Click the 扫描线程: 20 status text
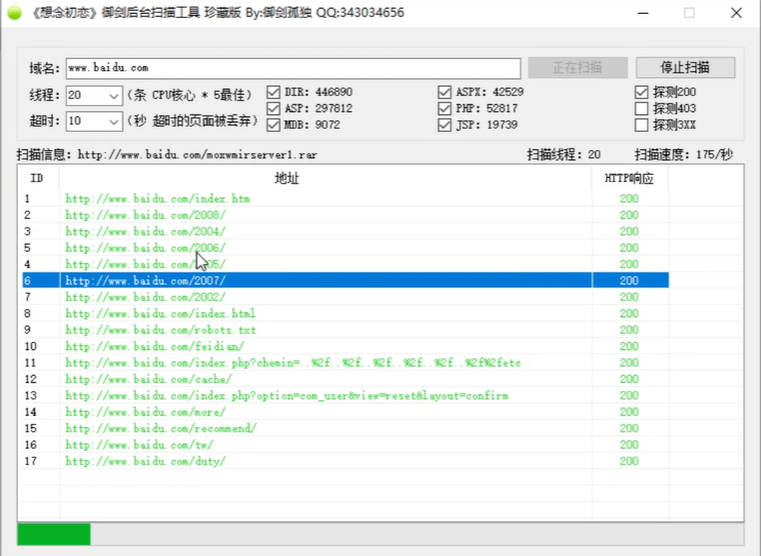 pyautogui.click(x=564, y=155)
